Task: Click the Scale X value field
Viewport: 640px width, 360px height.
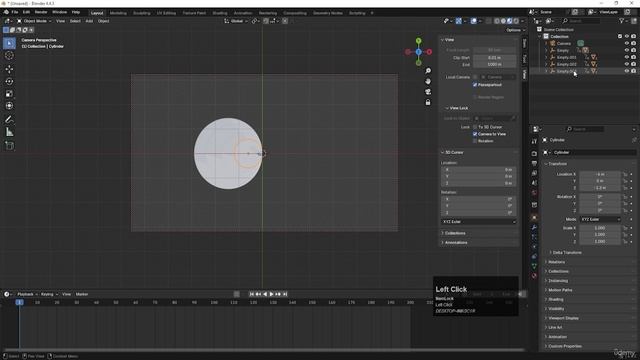Action: [x=600, y=228]
